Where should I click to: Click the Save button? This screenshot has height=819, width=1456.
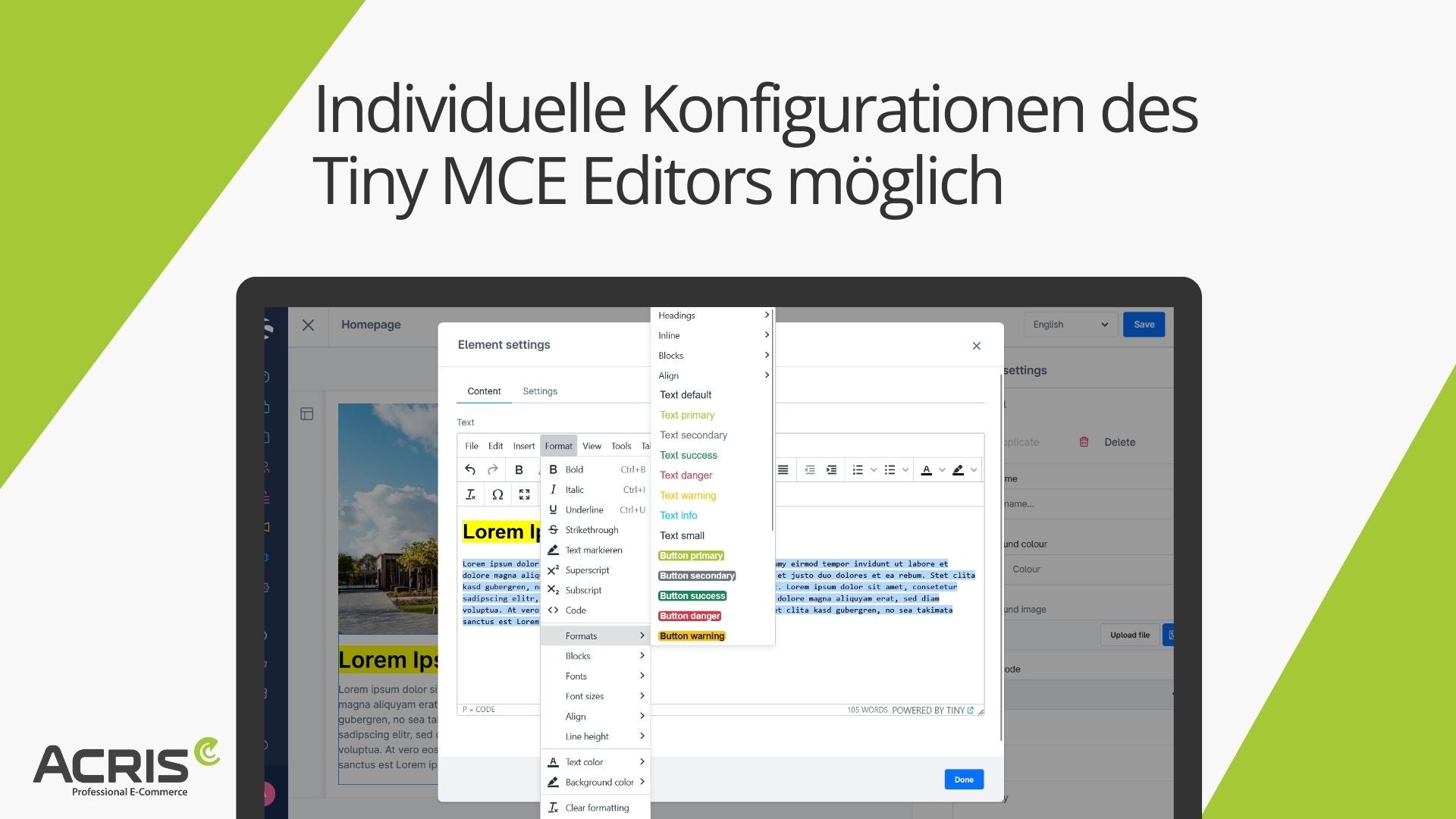click(x=1144, y=325)
